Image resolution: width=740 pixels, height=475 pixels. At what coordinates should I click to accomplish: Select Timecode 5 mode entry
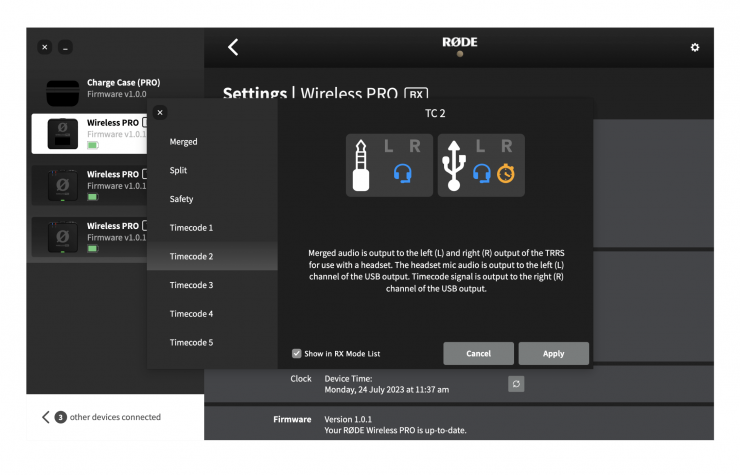click(191, 343)
